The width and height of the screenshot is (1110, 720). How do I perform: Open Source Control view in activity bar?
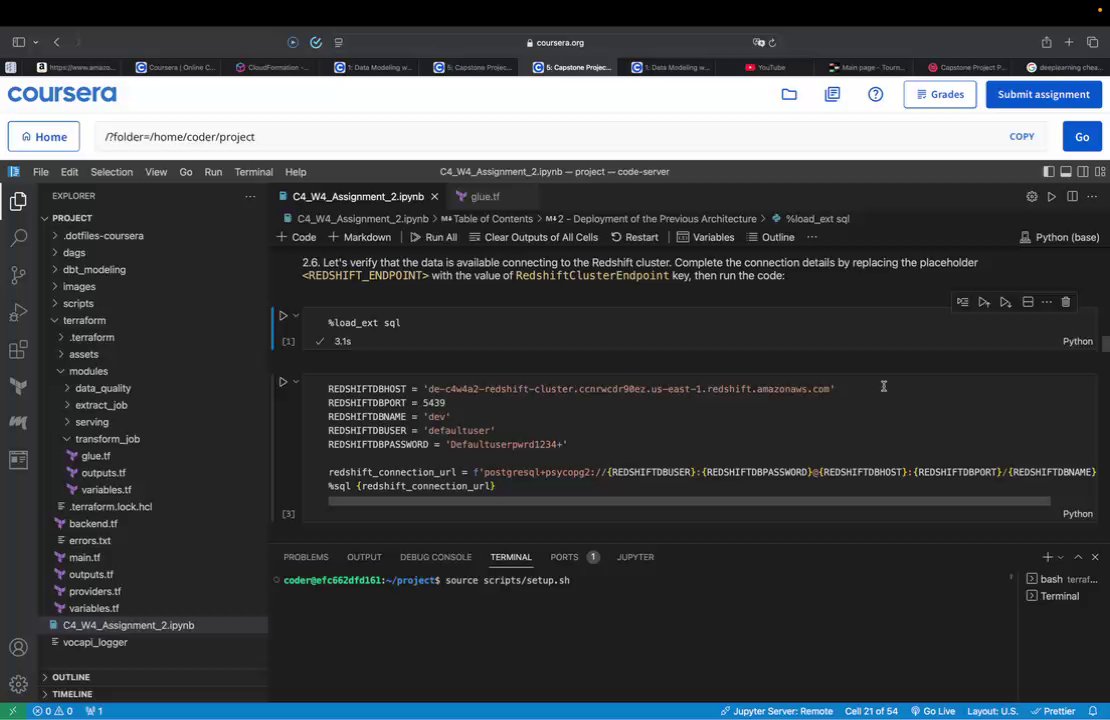(18, 274)
